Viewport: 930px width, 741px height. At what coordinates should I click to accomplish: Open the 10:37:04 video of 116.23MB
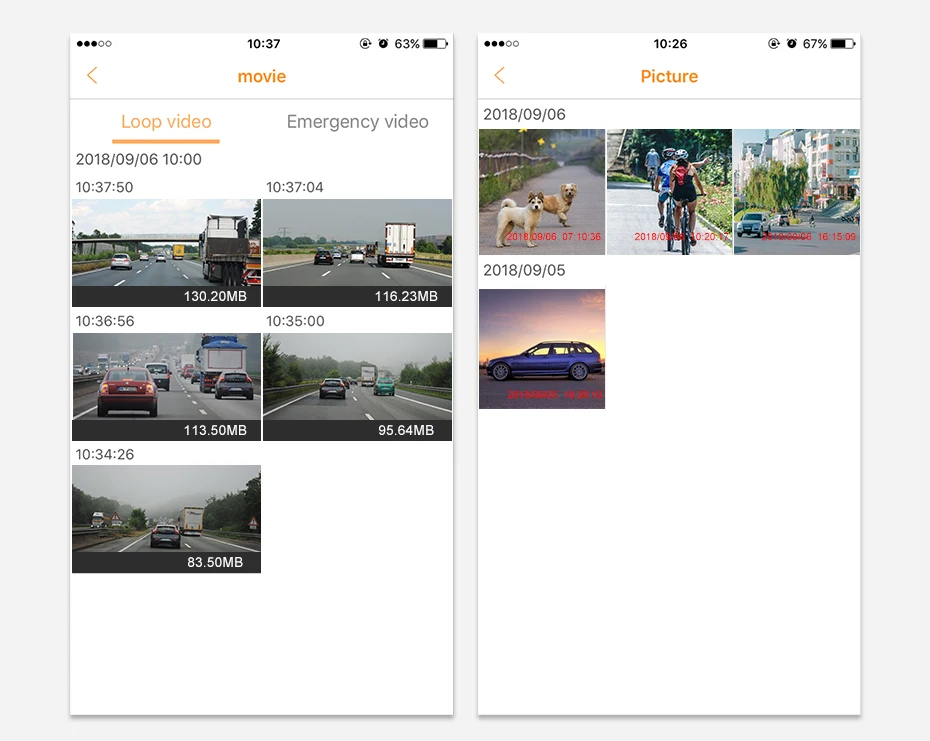(357, 253)
